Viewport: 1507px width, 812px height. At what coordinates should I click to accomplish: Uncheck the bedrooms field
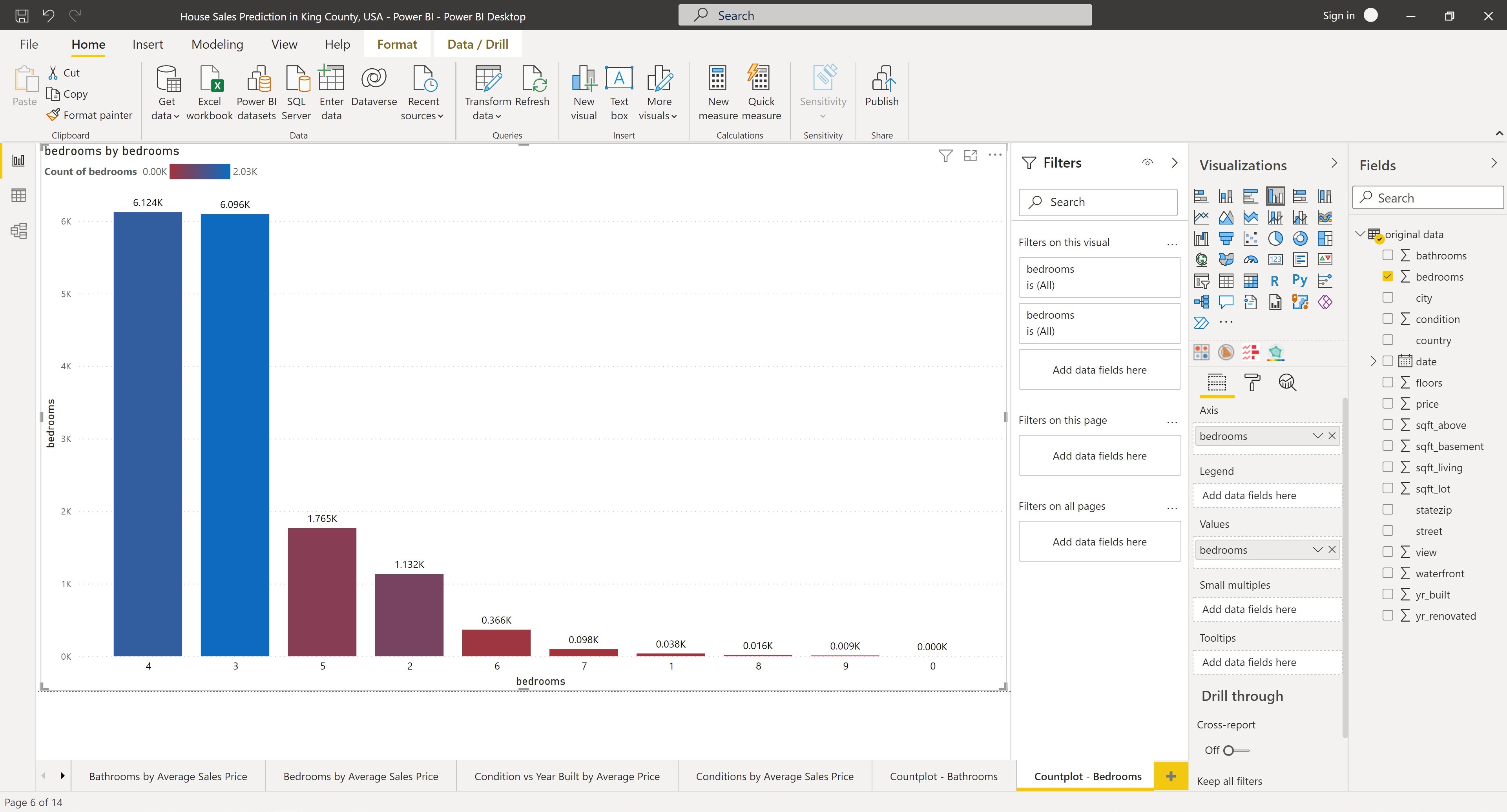pyautogui.click(x=1388, y=276)
